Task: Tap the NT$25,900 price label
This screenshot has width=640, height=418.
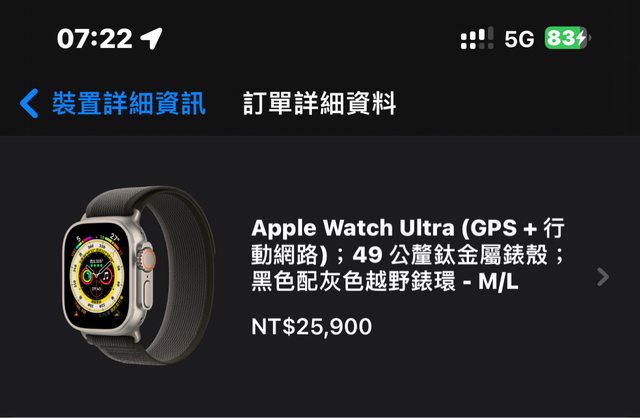Action: (311, 326)
